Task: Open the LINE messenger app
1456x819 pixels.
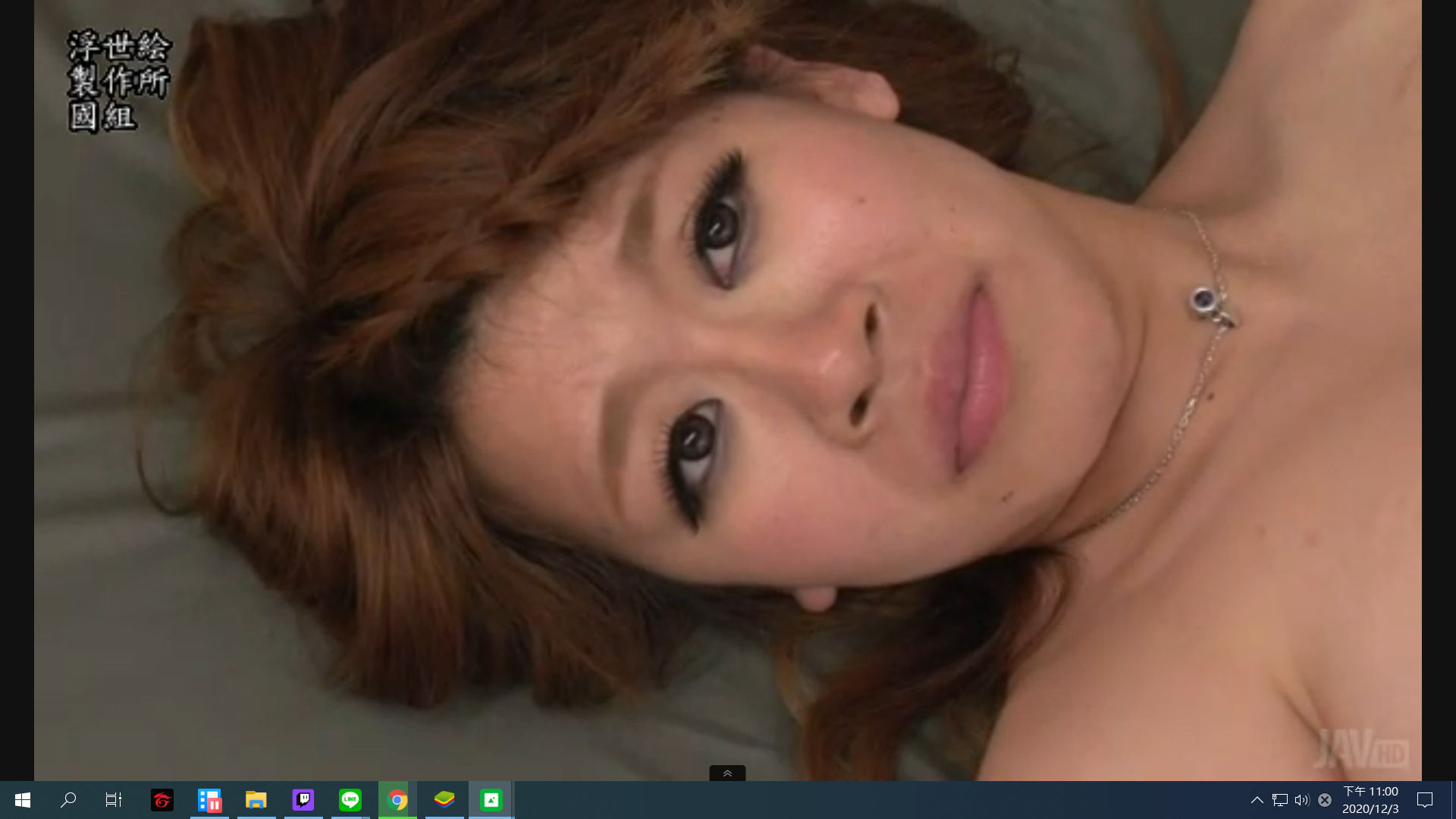Action: 350,800
